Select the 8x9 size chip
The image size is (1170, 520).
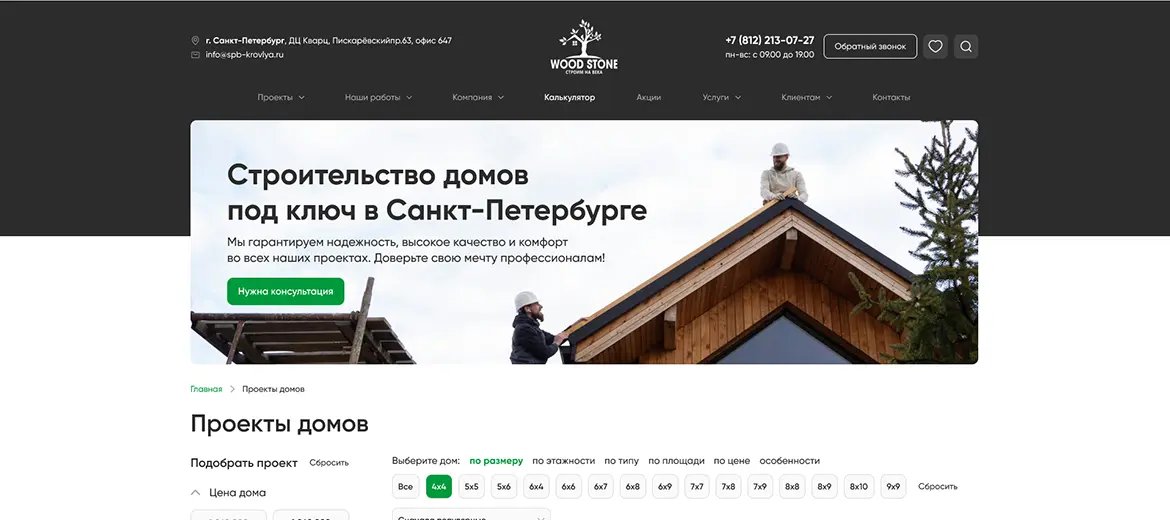pos(825,486)
